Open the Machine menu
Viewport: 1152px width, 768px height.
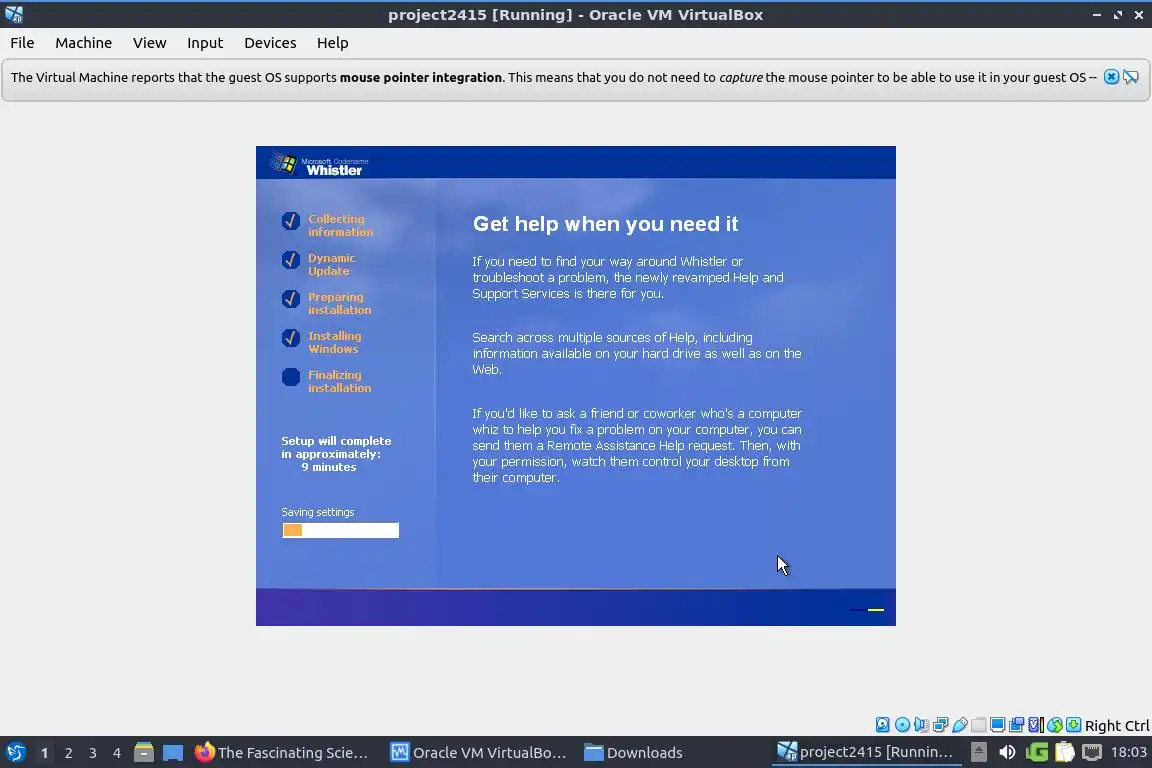pos(84,43)
